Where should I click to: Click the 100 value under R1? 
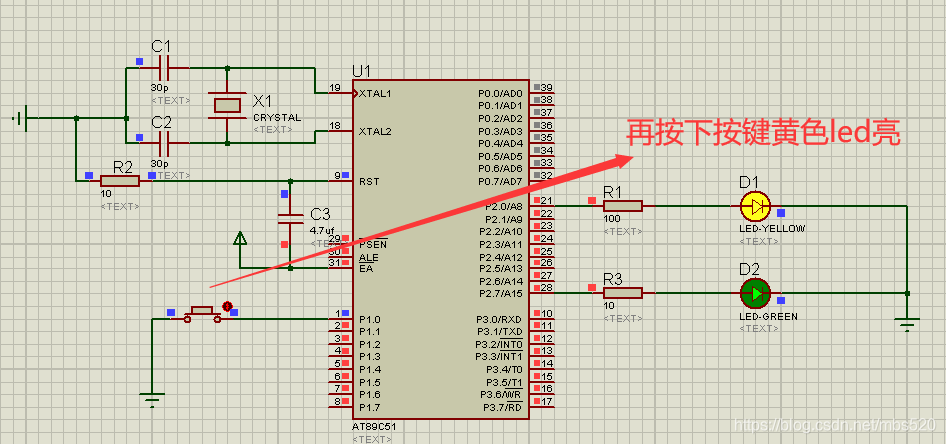[611, 218]
